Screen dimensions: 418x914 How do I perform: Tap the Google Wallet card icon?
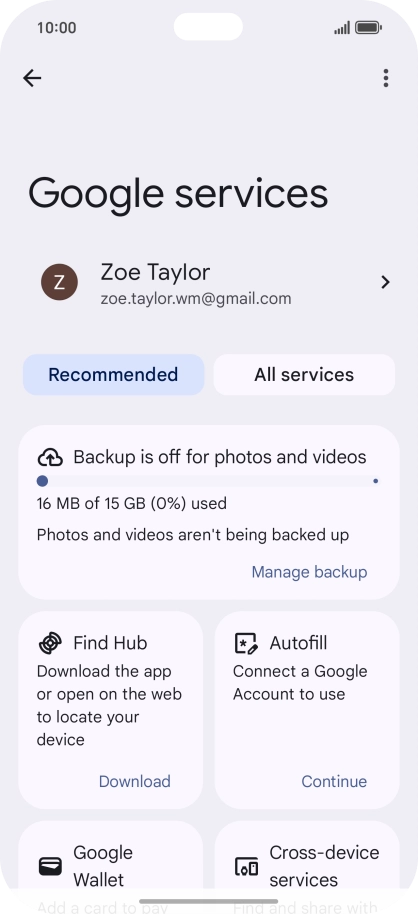[x=50, y=866]
